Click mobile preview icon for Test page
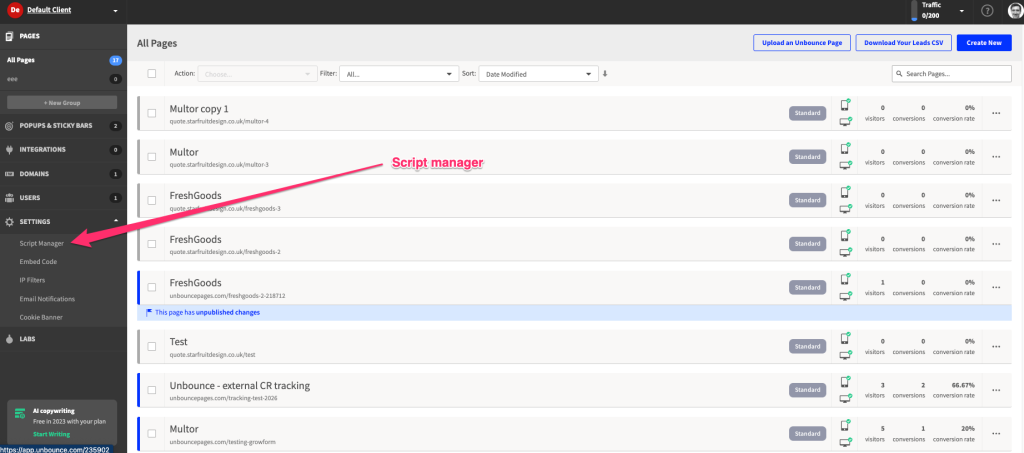 click(846, 338)
